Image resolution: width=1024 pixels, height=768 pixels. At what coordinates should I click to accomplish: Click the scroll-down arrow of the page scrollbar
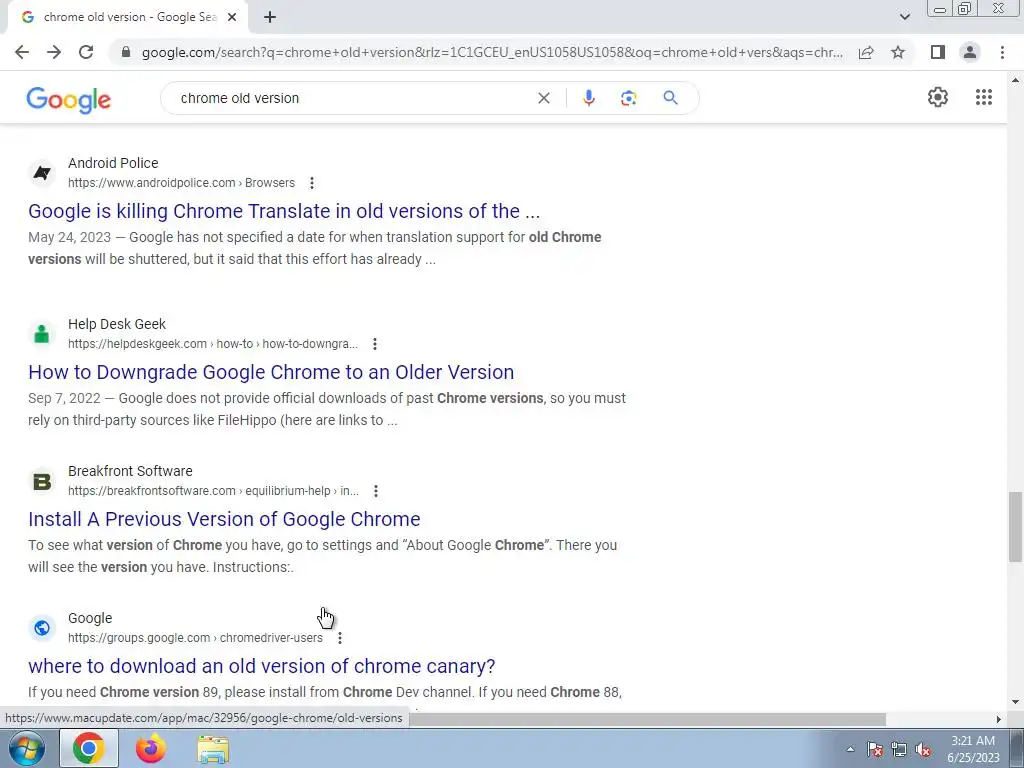pos(1015,703)
